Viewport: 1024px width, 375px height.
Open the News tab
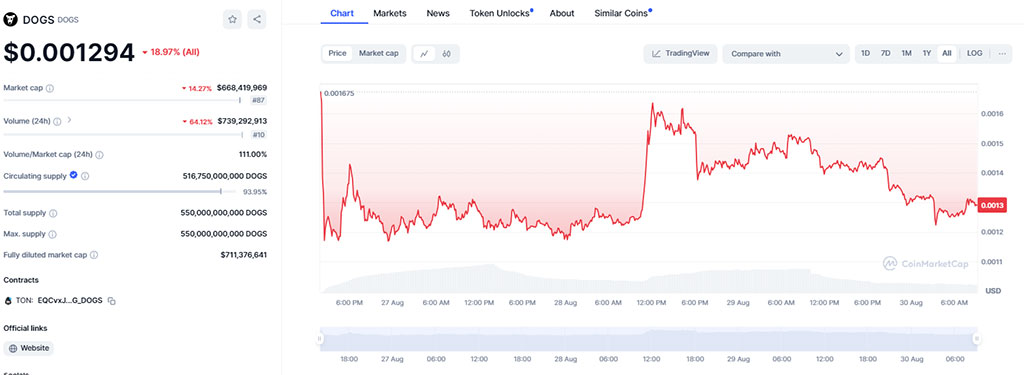pyautogui.click(x=438, y=13)
